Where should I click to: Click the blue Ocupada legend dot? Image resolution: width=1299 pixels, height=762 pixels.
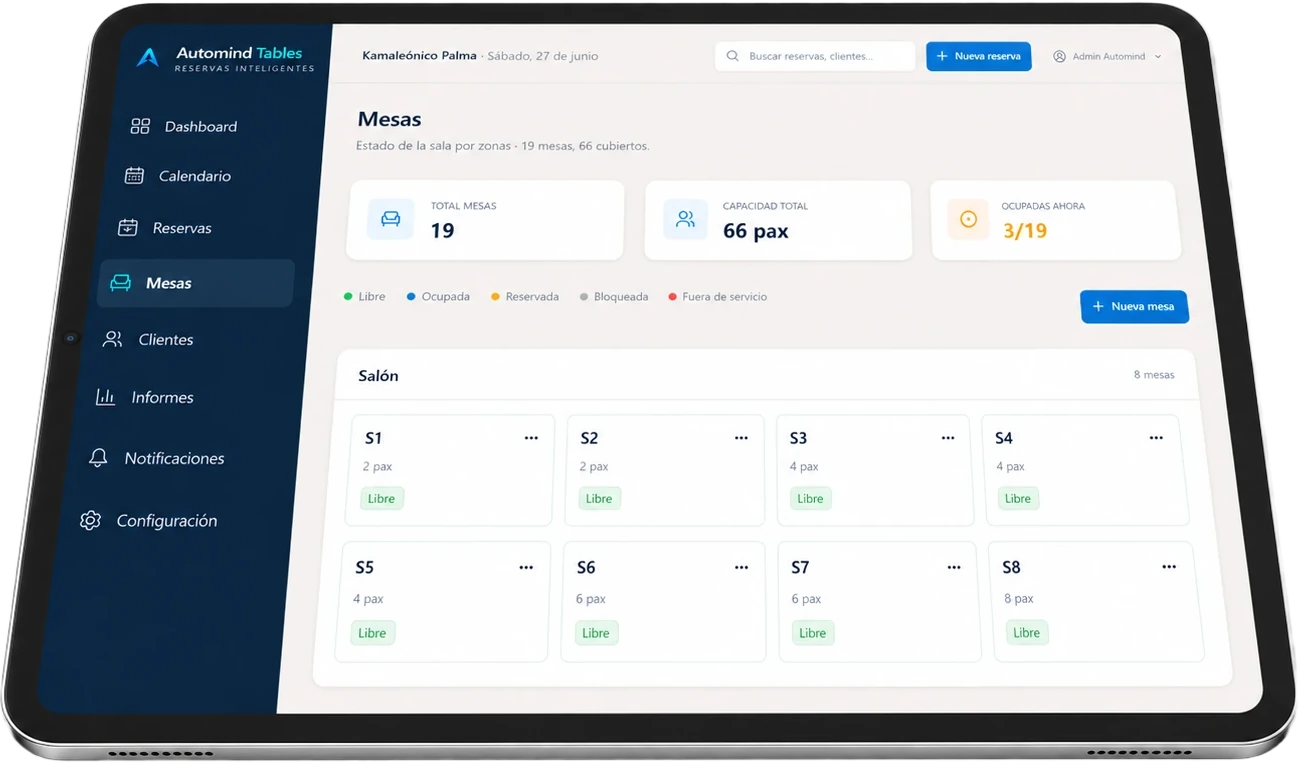(x=411, y=297)
